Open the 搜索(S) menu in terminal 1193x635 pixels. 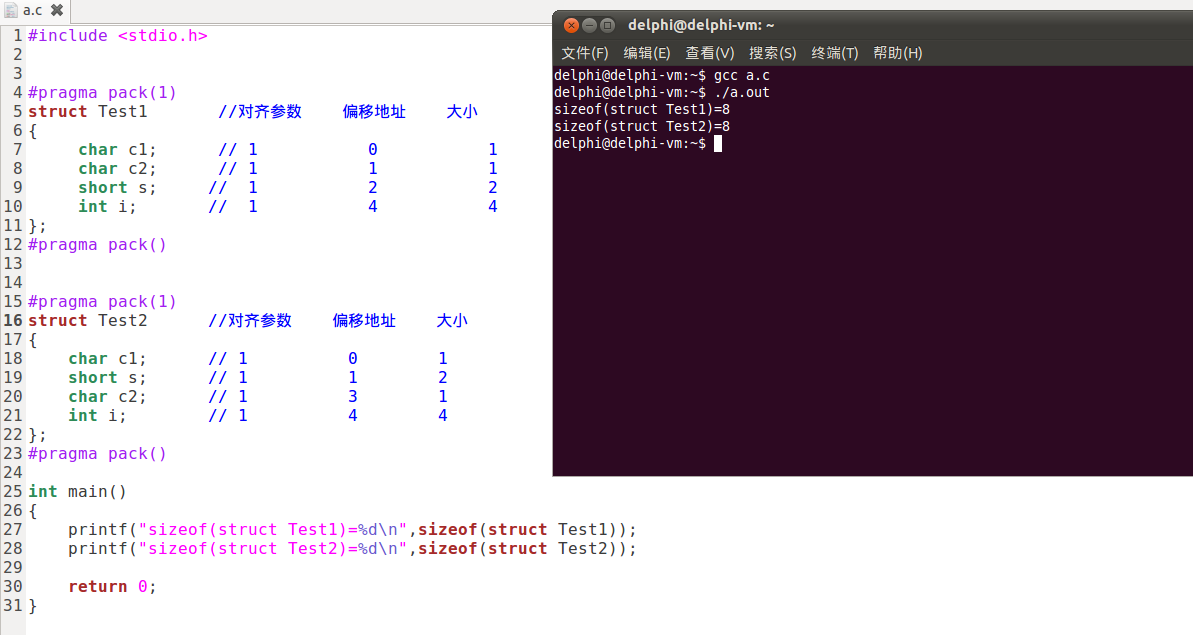point(772,53)
